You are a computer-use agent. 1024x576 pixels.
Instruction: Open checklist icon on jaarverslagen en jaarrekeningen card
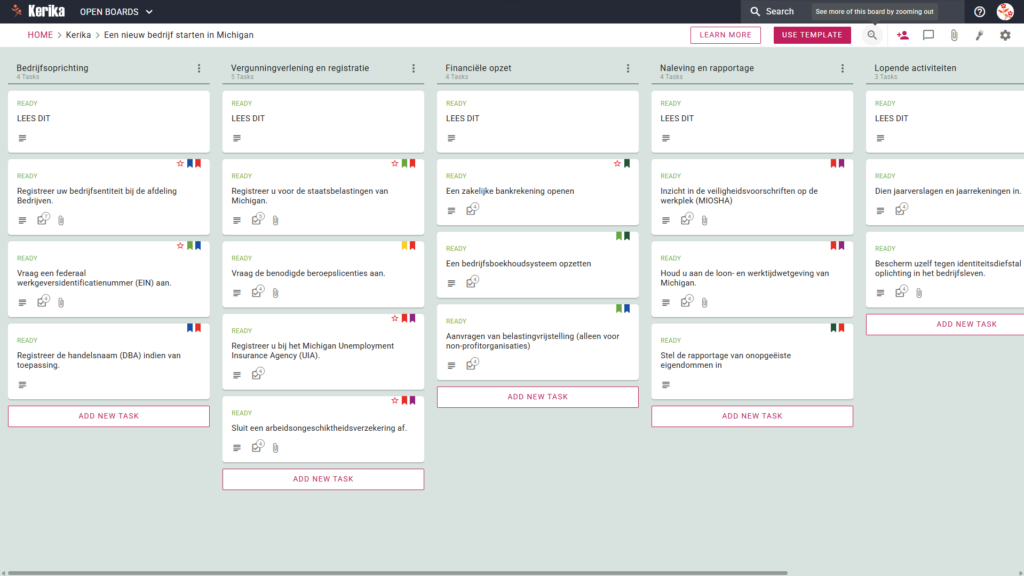pos(901,210)
